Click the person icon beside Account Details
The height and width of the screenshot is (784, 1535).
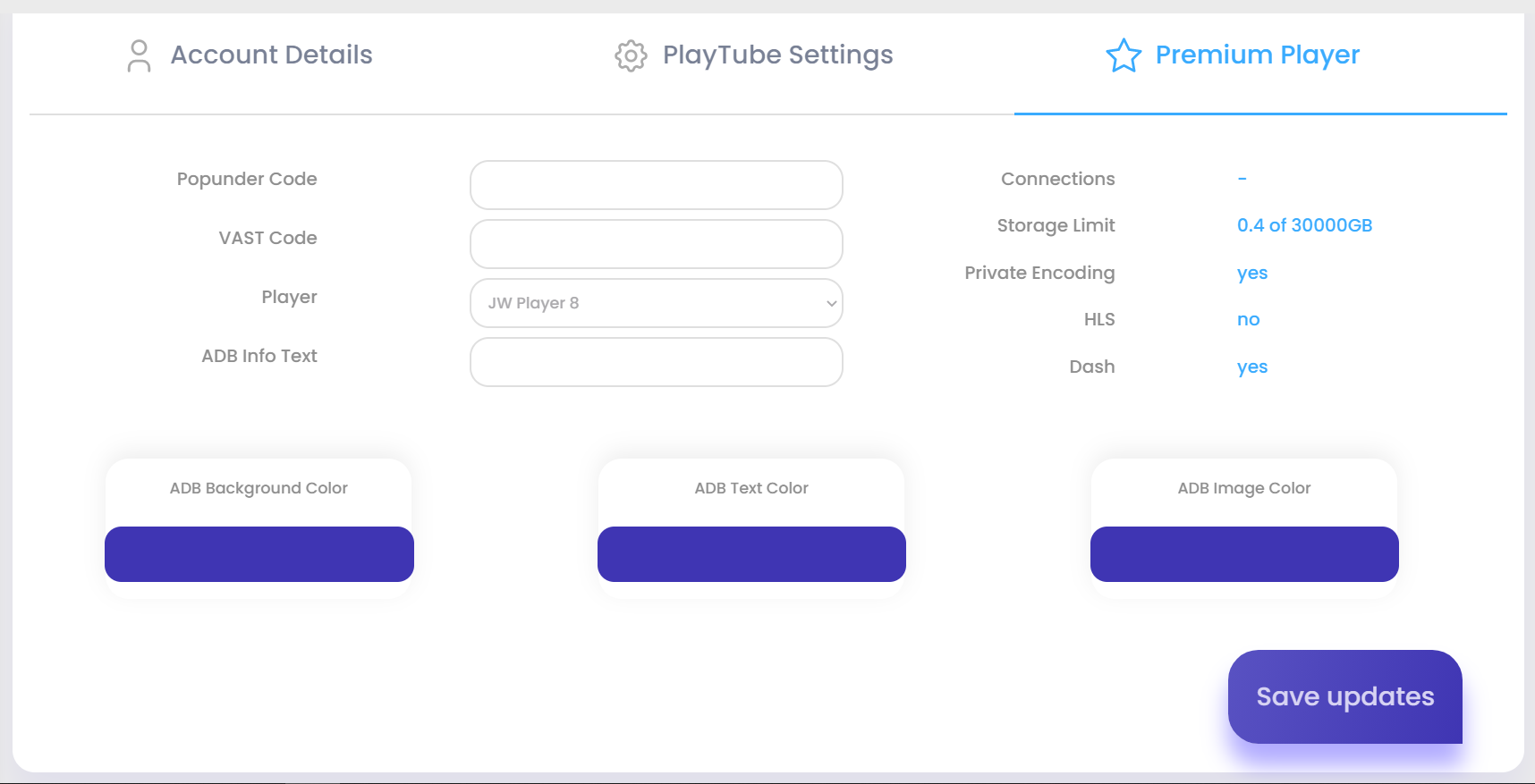click(139, 55)
